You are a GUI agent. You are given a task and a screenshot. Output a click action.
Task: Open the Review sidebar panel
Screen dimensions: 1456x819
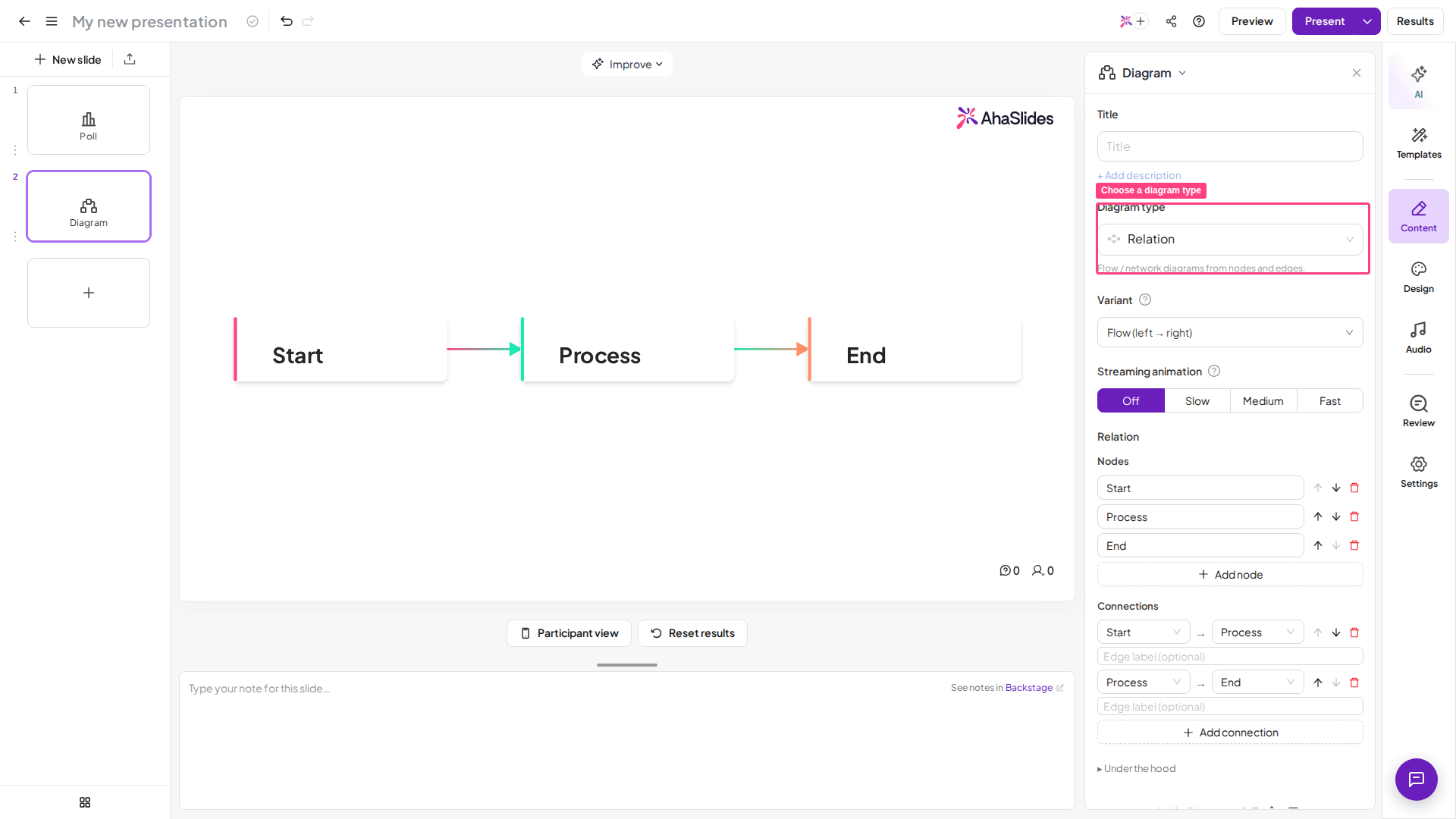[1418, 412]
